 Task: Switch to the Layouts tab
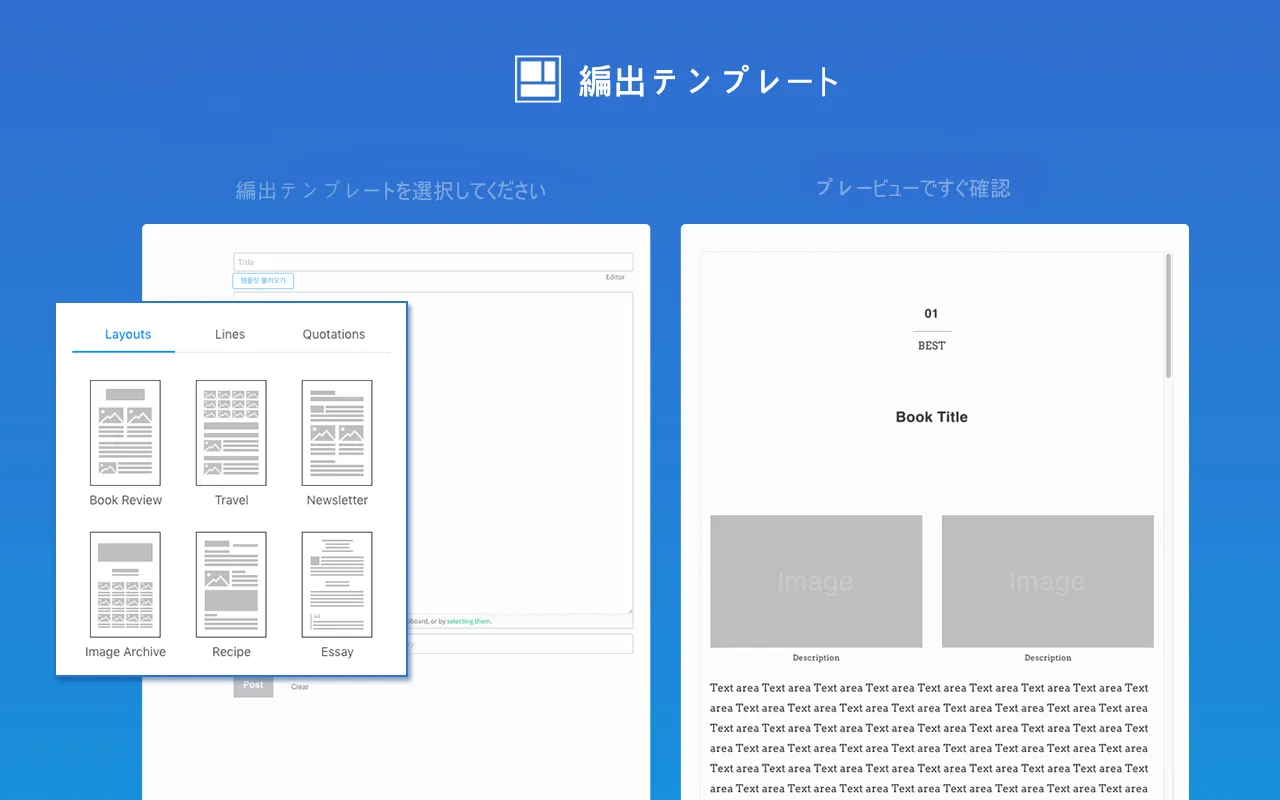pos(128,334)
